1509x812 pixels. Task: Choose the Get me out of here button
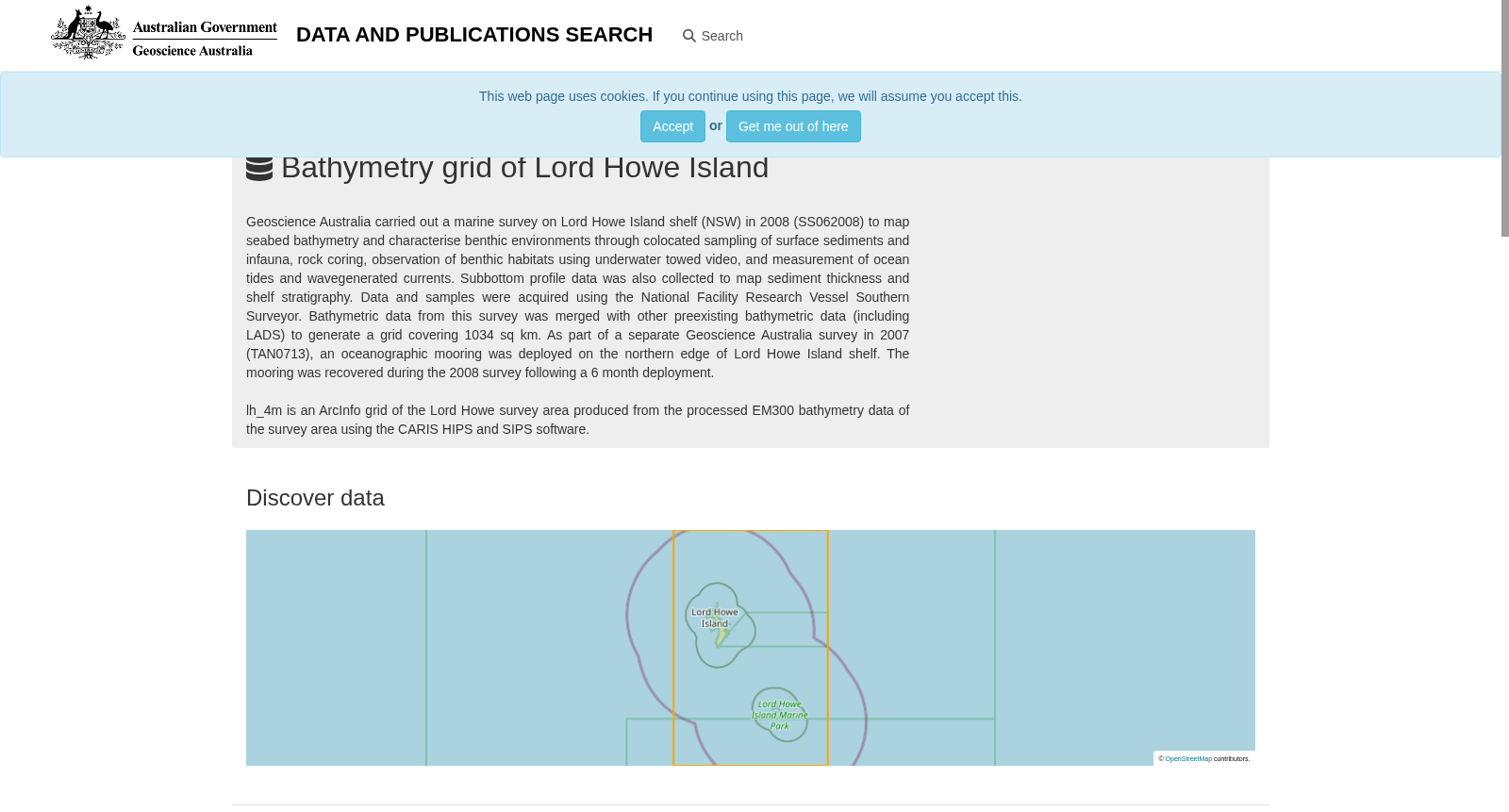(x=793, y=126)
